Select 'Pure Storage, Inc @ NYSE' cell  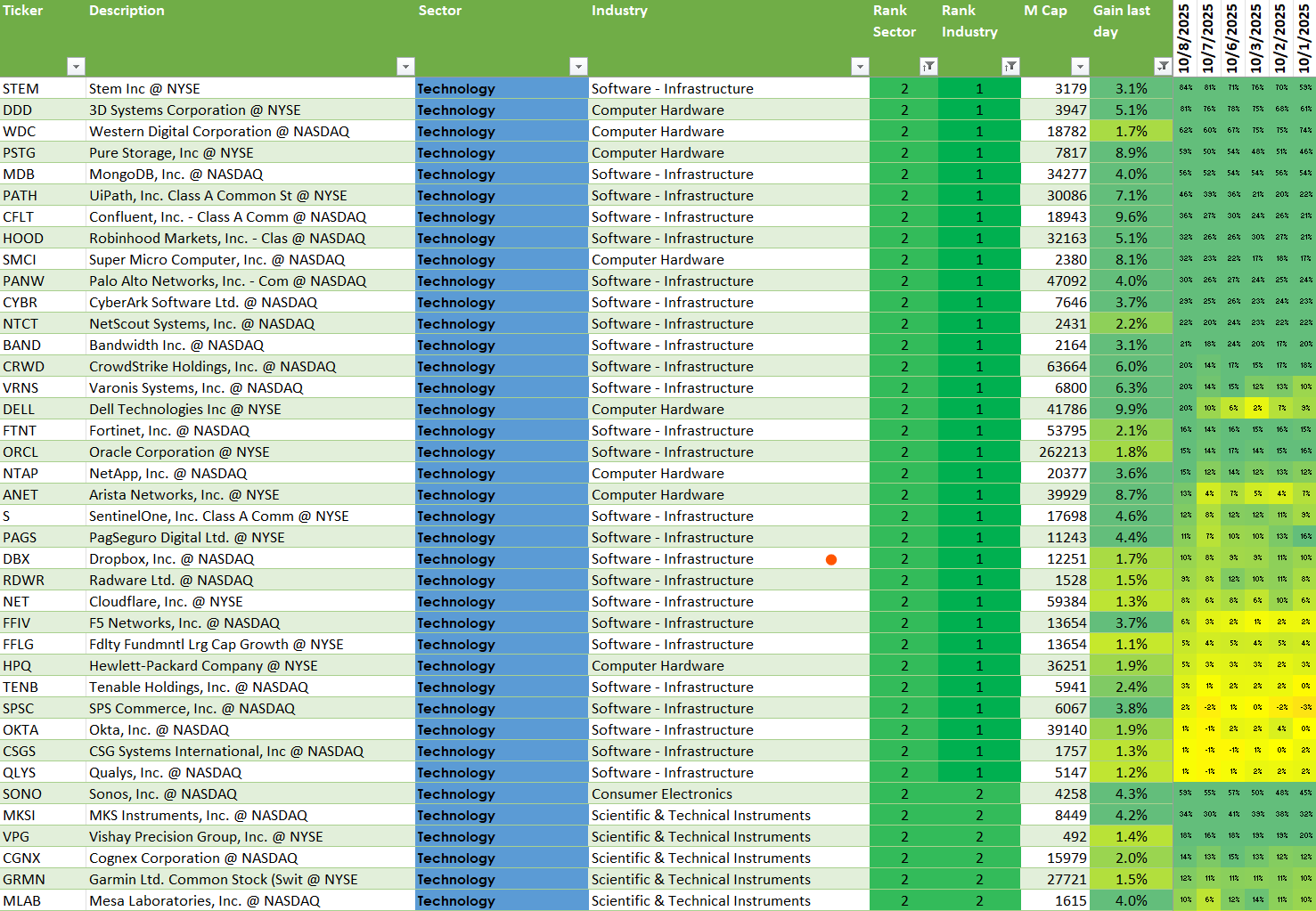[250, 152]
